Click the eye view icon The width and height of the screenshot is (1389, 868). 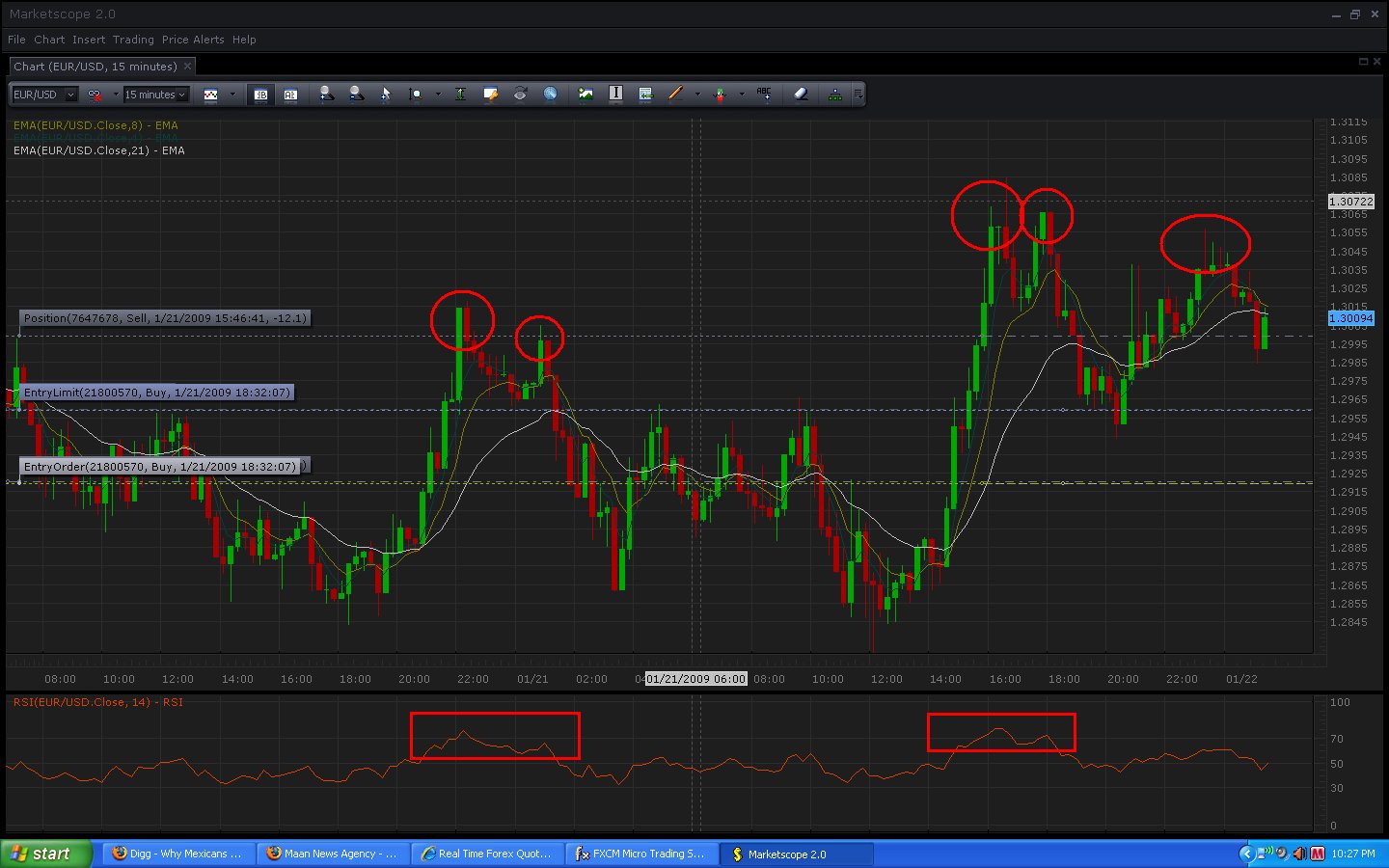pyautogui.click(x=520, y=95)
